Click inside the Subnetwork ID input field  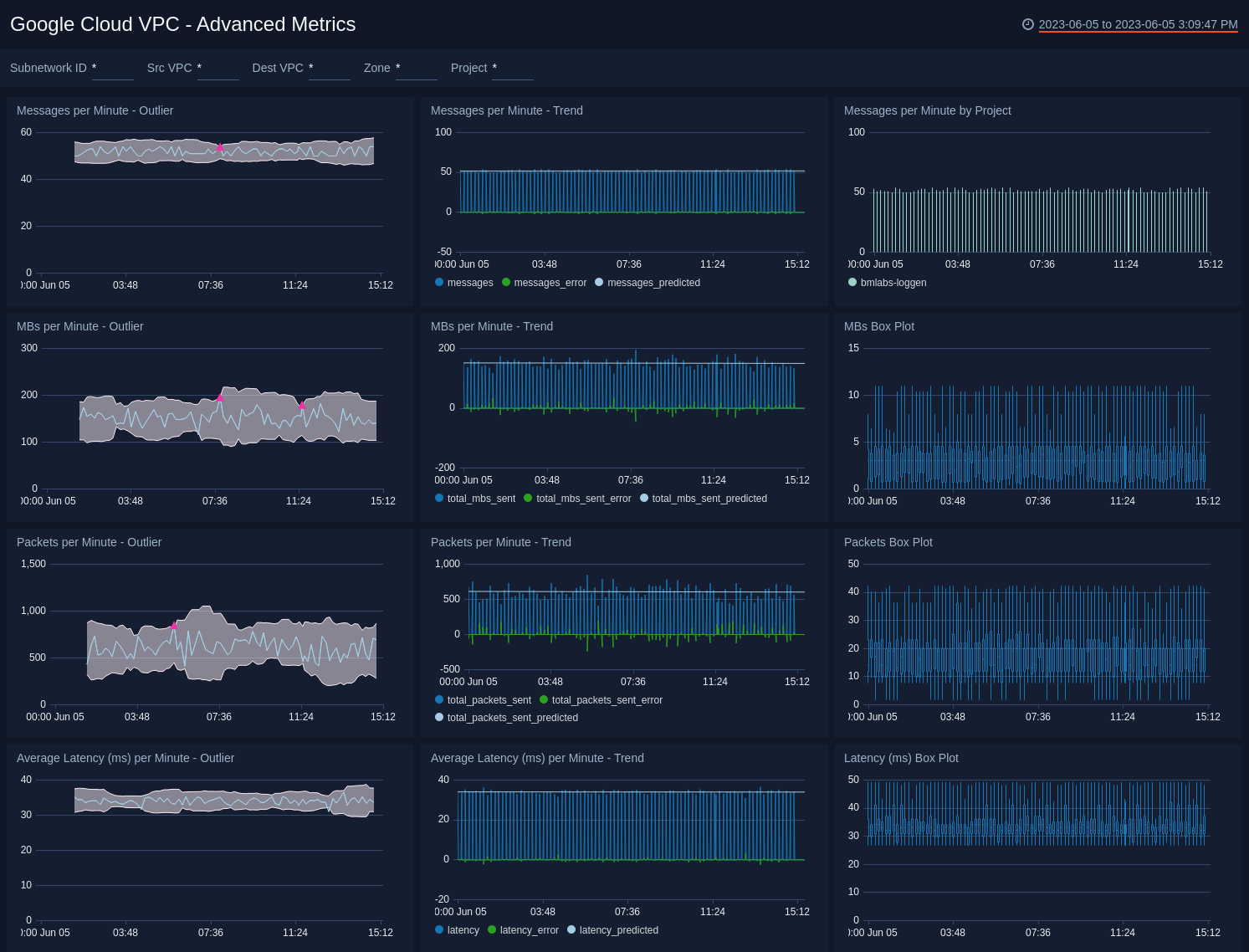pos(112,71)
